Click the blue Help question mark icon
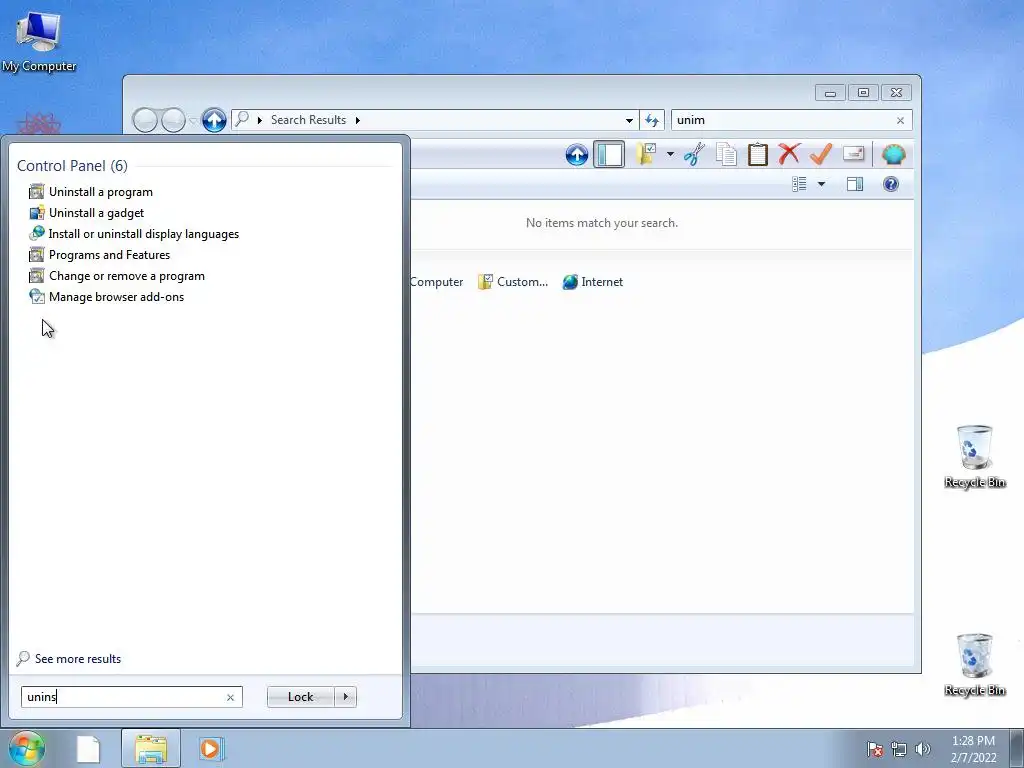1024x768 pixels. (x=891, y=184)
